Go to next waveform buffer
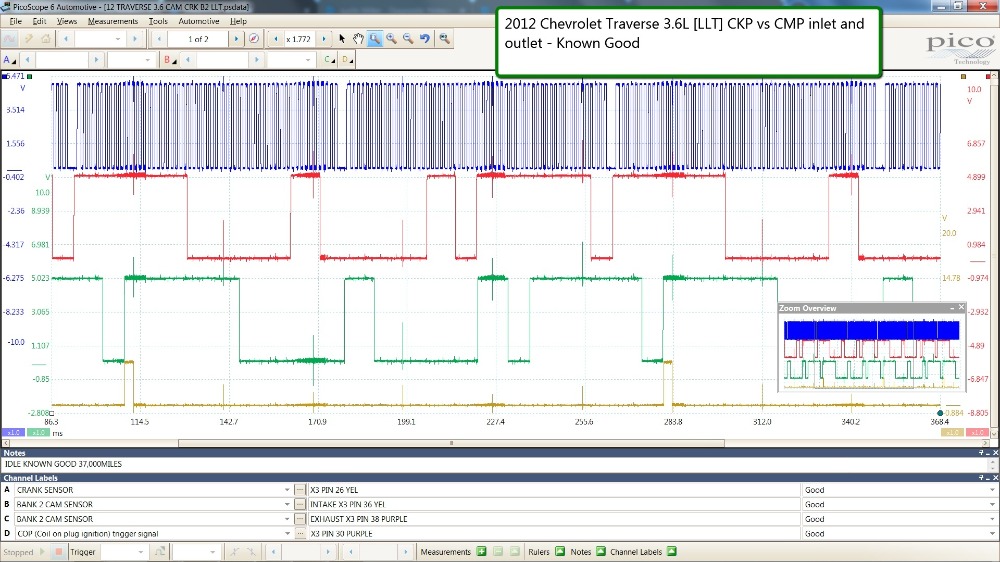 236,39
